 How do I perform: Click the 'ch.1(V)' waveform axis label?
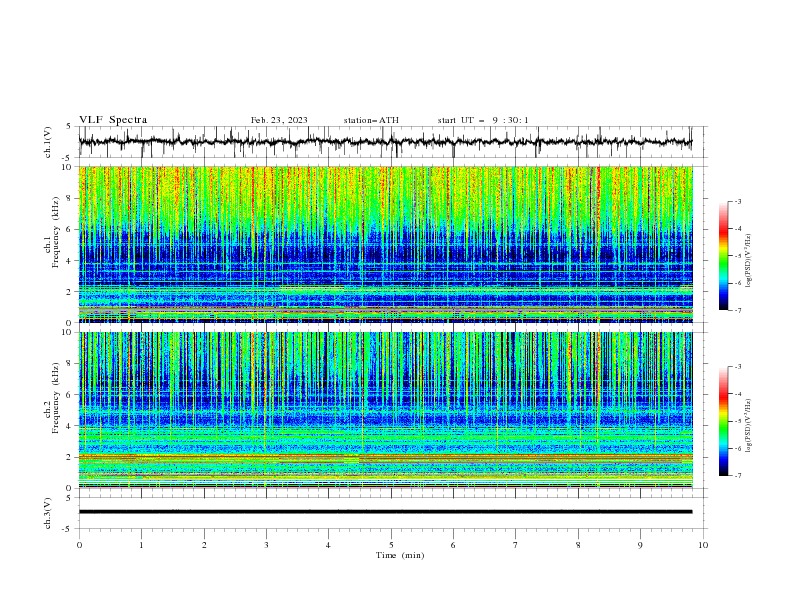pyautogui.click(x=48, y=142)
